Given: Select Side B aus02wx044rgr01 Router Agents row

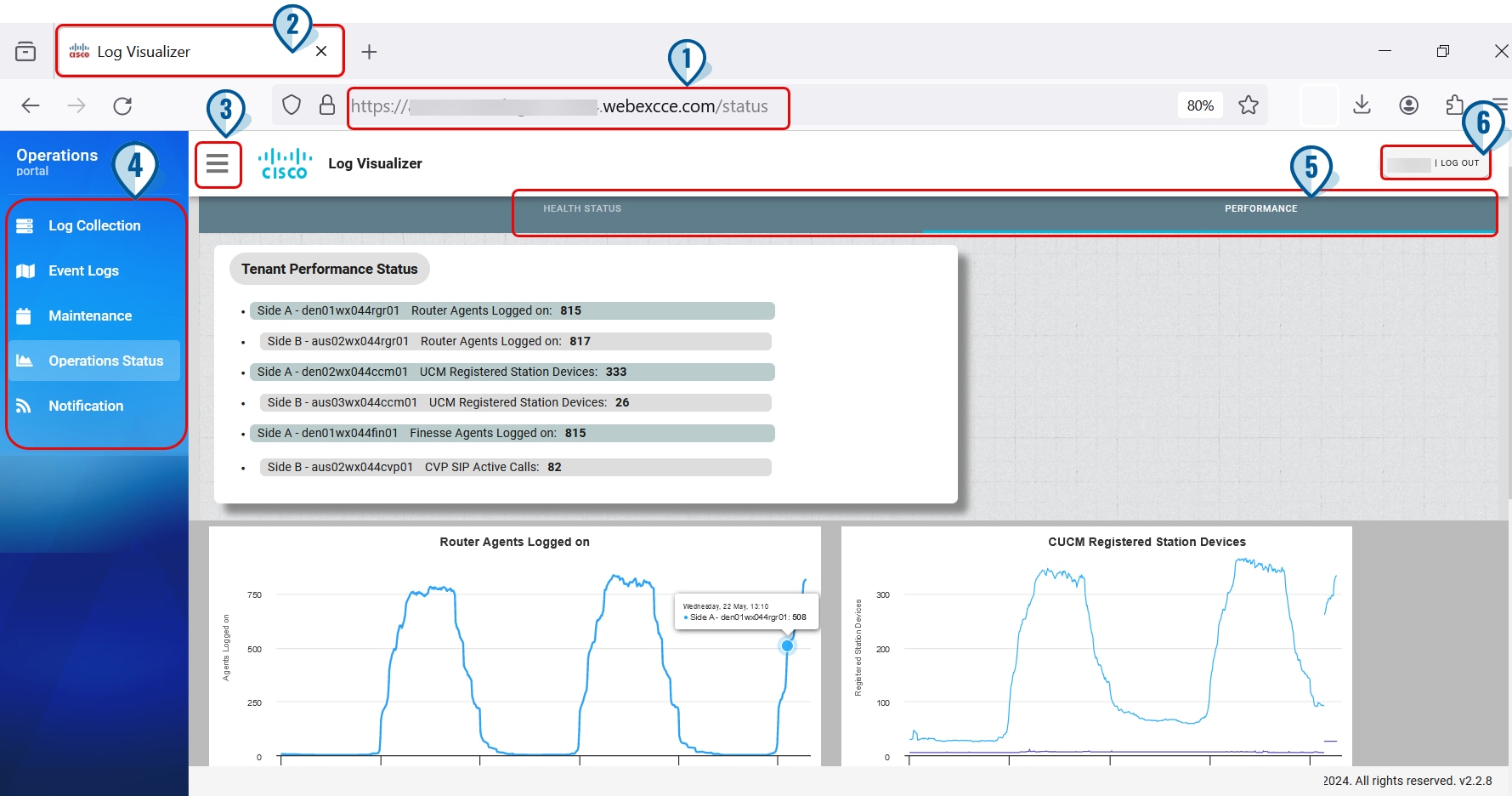Looking at the screenshot, I should click(517, 341).
